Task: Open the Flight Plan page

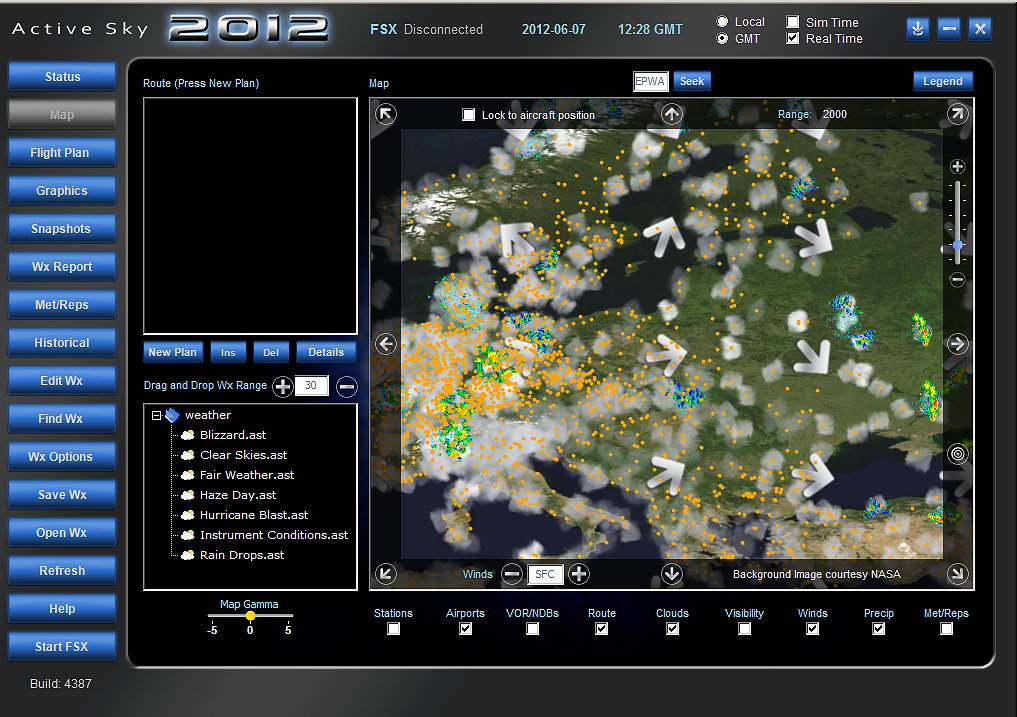Action: tap(61, 153)
